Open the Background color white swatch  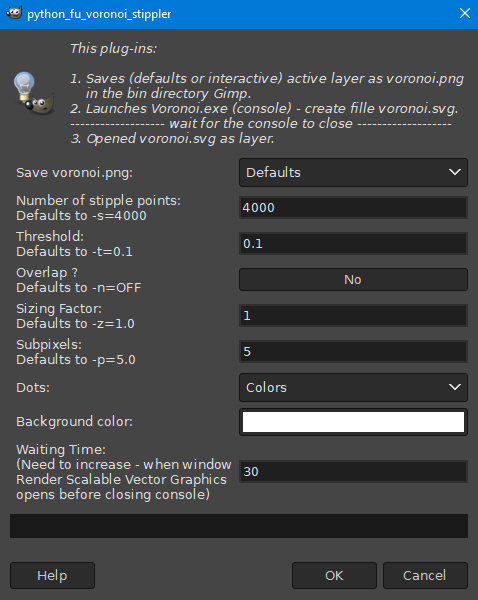[353, 422]
